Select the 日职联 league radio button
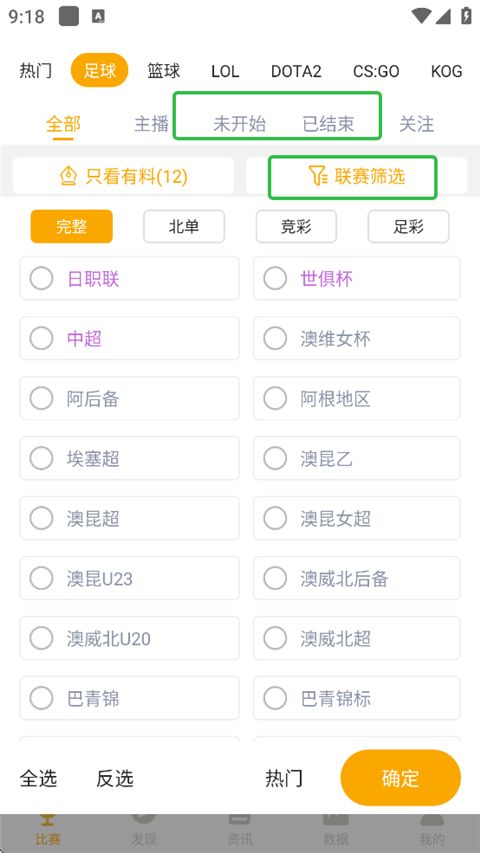 click(x=41, y=279)
